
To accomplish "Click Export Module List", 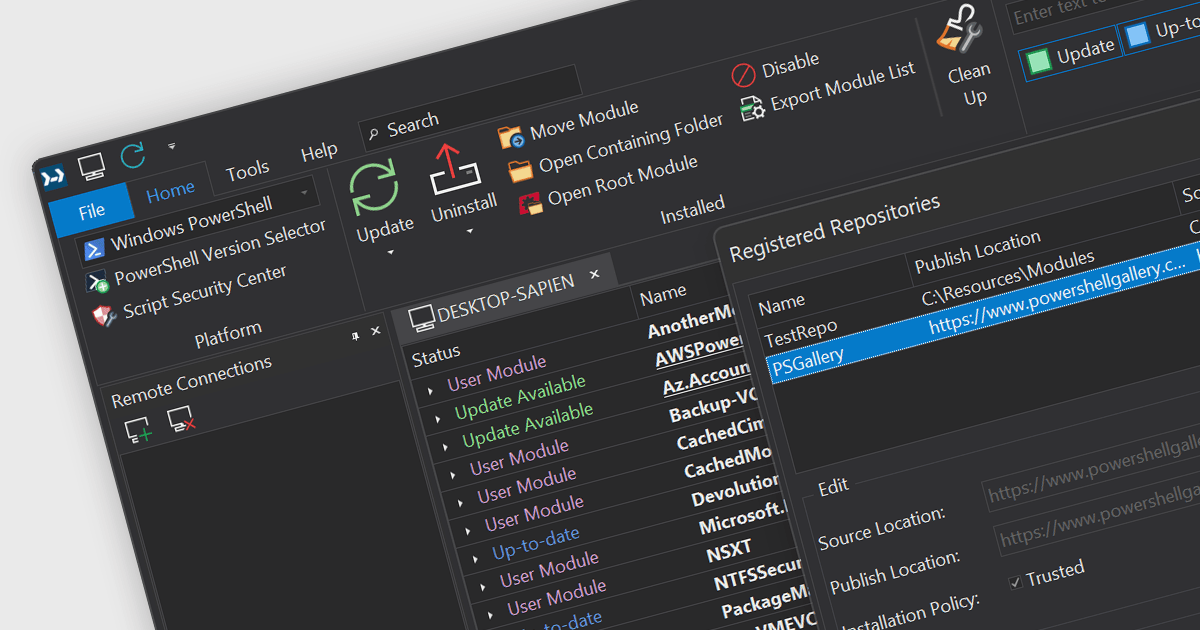I will point(843,87).
